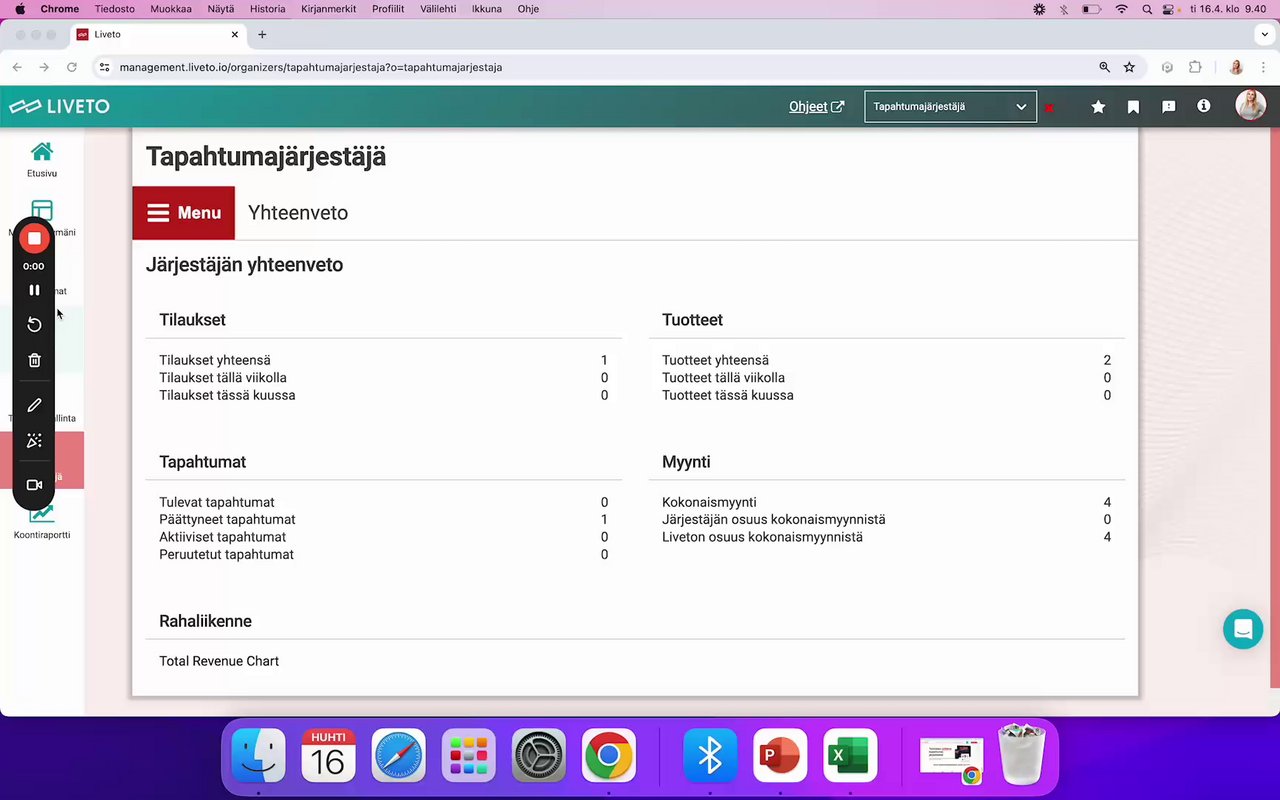The width and height of the screenshot is (1280, 800).
Task: Click the 'Tulevat tapahtumat' row
Action: click(384, 502)
